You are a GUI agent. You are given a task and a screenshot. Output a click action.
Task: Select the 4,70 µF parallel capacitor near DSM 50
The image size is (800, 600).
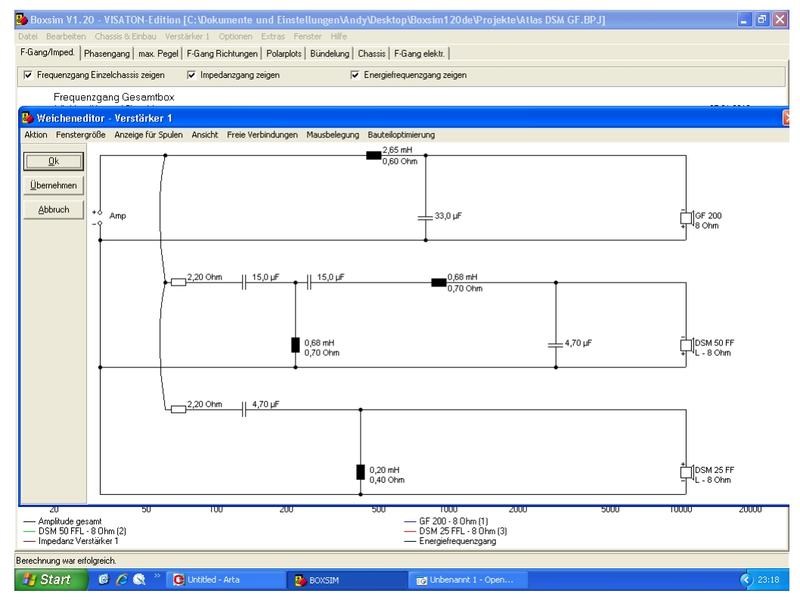tap(554, 343)
